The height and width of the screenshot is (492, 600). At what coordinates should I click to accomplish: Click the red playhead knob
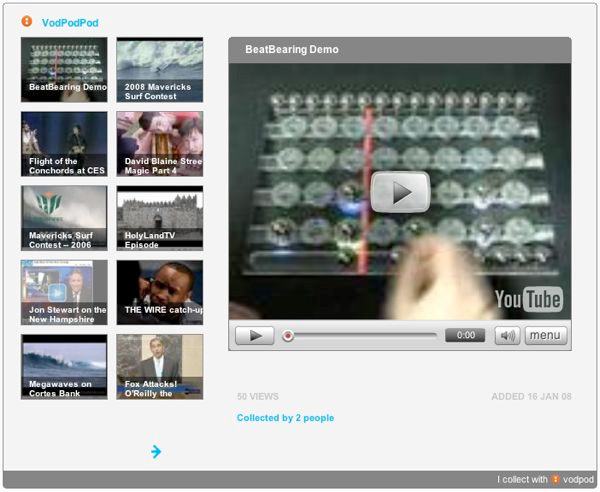[x=288, y=336]
